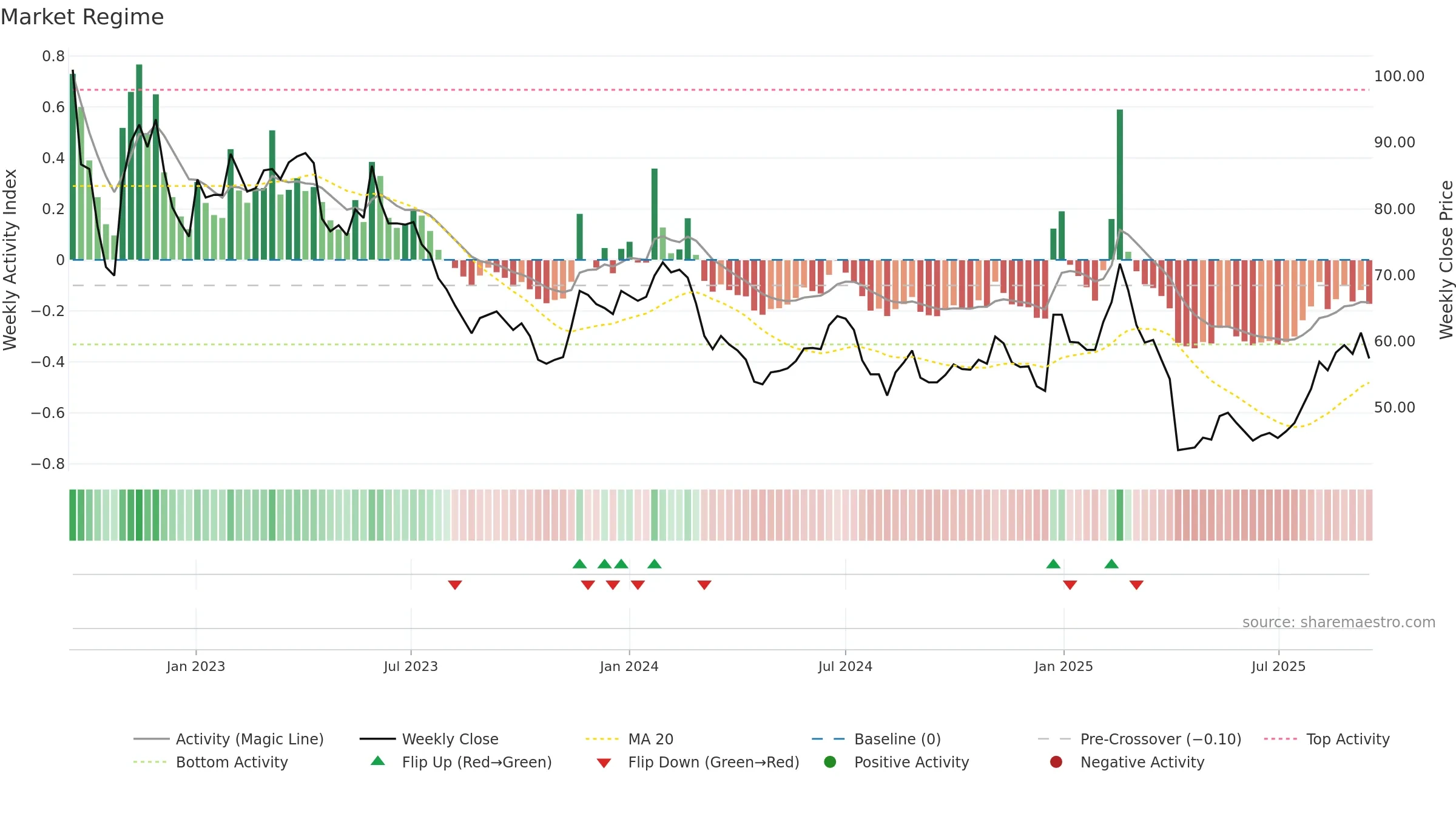Click the Weekly Close Price axis title
1456x819 pixels.
(x=1446, y=260)
